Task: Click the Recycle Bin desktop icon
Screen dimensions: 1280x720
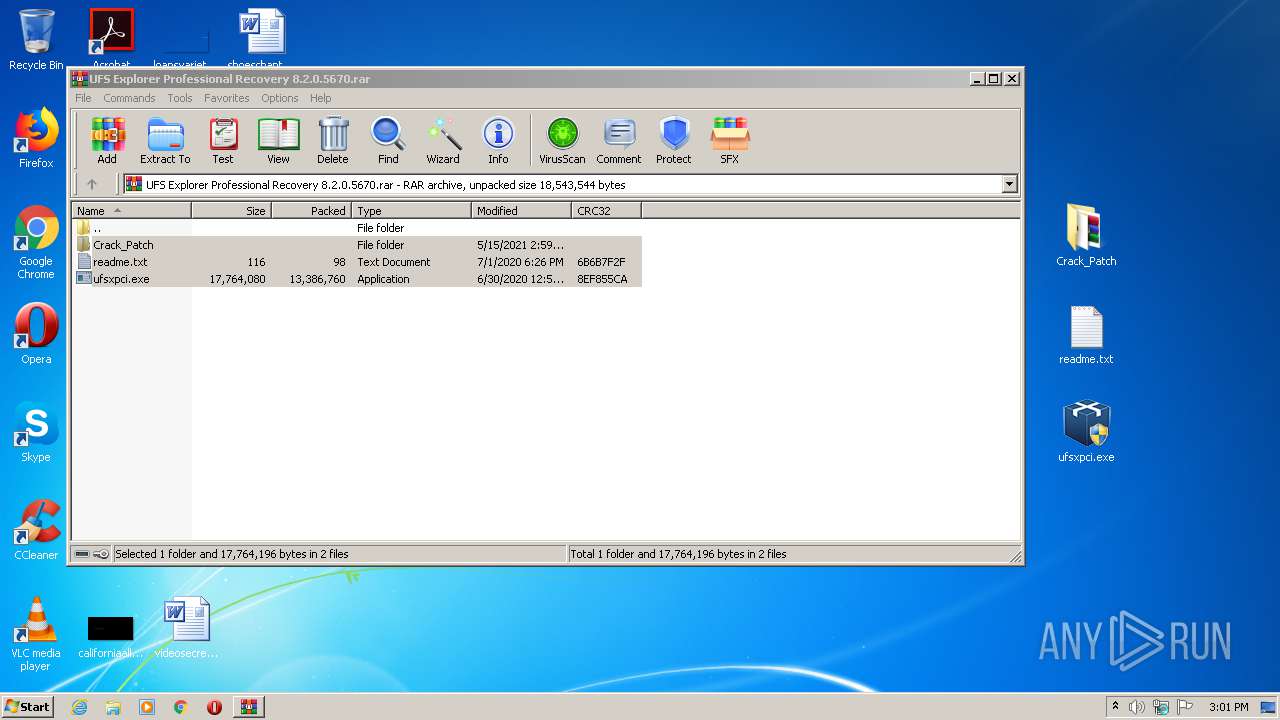Action: coord(36,40)
